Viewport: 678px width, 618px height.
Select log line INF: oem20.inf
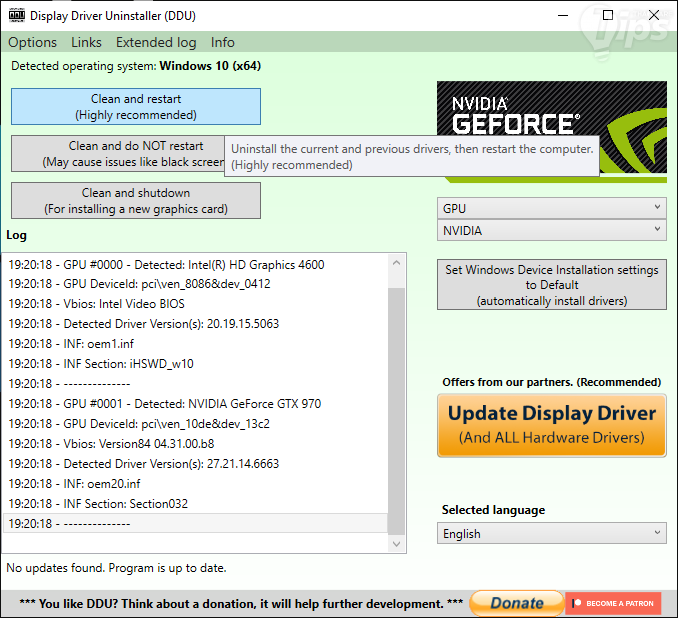(x=195, y=484)
